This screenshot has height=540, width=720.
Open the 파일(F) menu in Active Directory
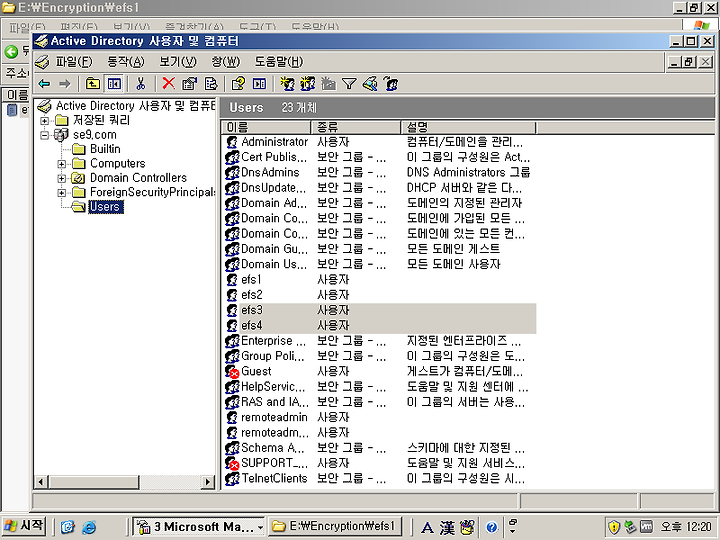[73, 62]
